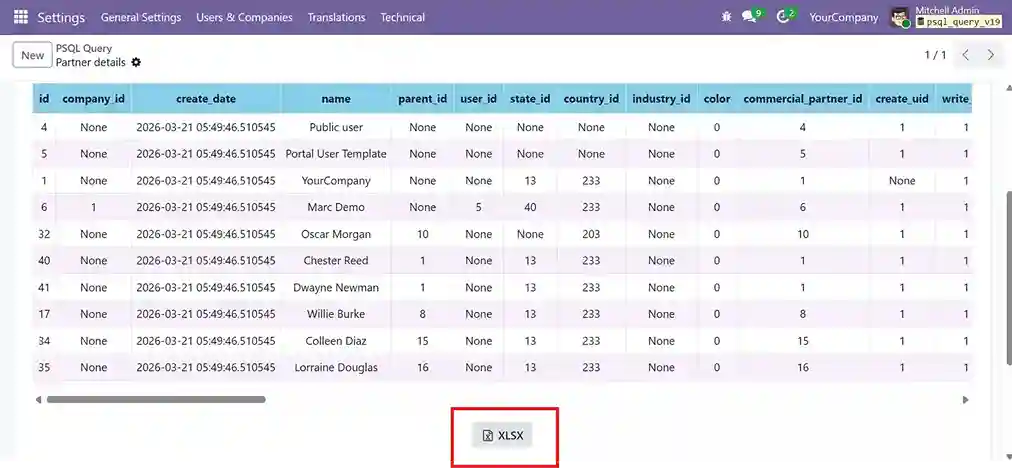Viewport: 1012px width, 468px height.
Task: Click the vertical scrollbar thumb
Action: (x=1007, y=278)
